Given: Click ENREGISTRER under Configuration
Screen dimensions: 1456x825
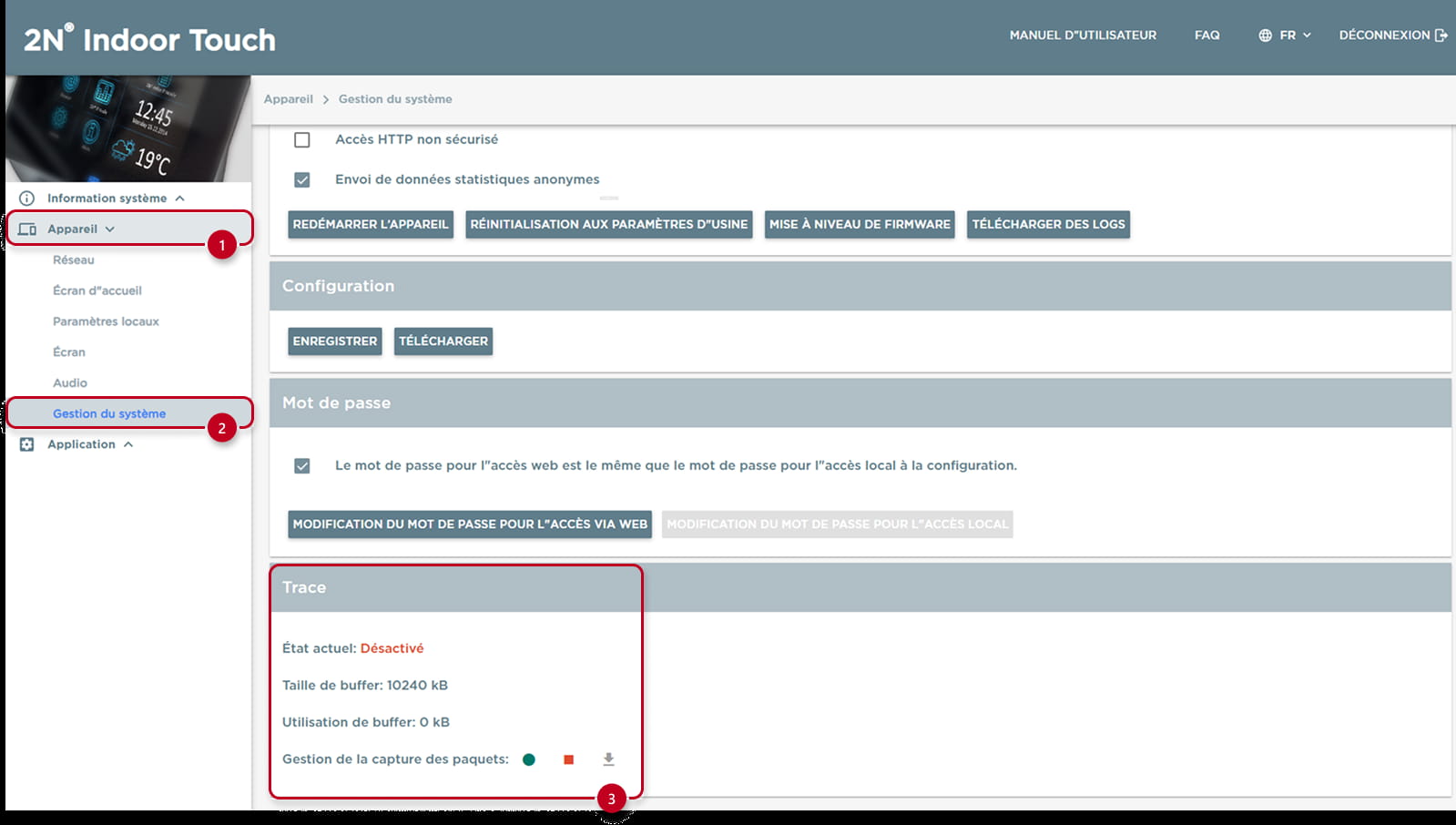Looking at the screenshot, I should tap(335, 341).
